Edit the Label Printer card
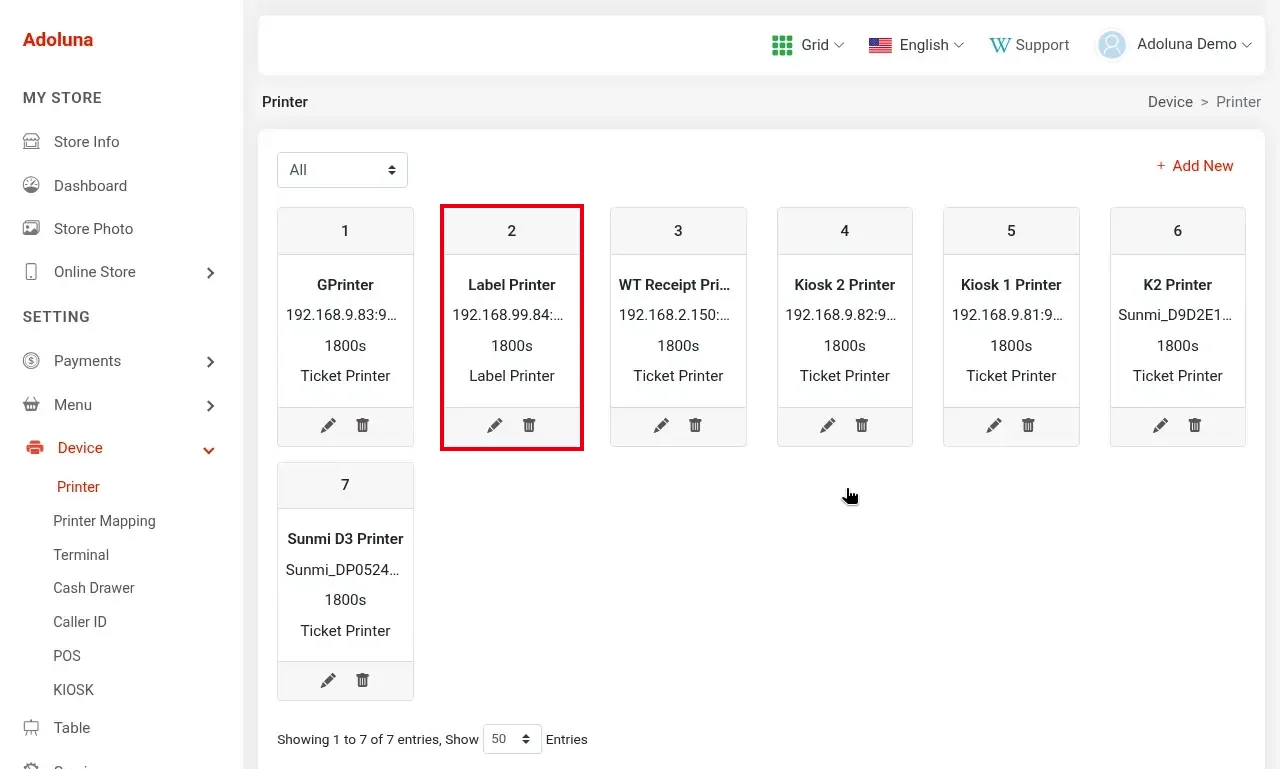 coord(495,425)
